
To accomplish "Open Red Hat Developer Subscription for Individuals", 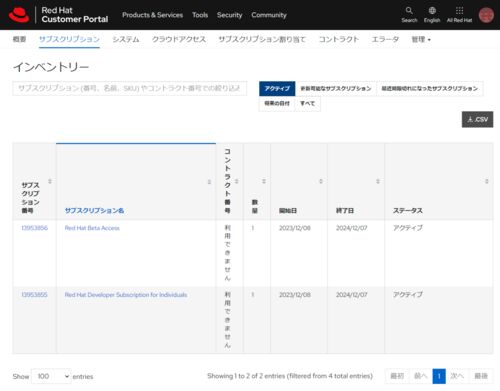I will click(126, 295).
